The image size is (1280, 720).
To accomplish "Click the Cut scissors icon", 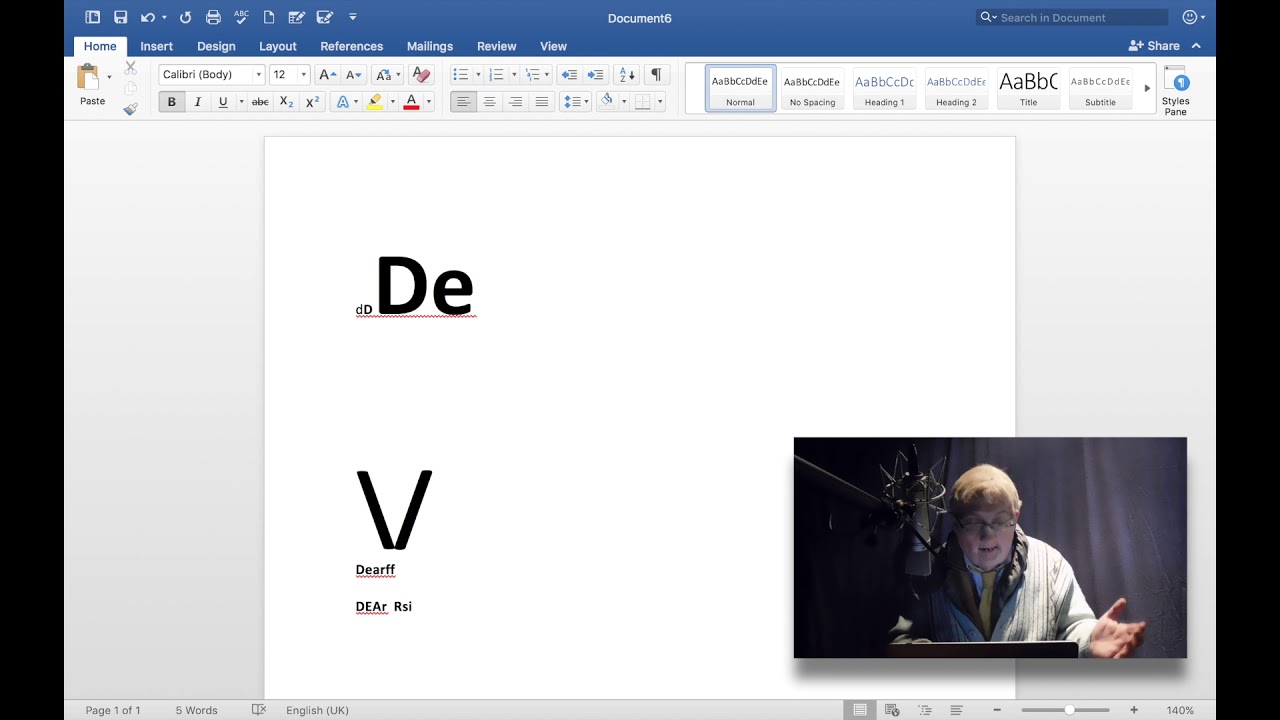I will click(130, 68).
